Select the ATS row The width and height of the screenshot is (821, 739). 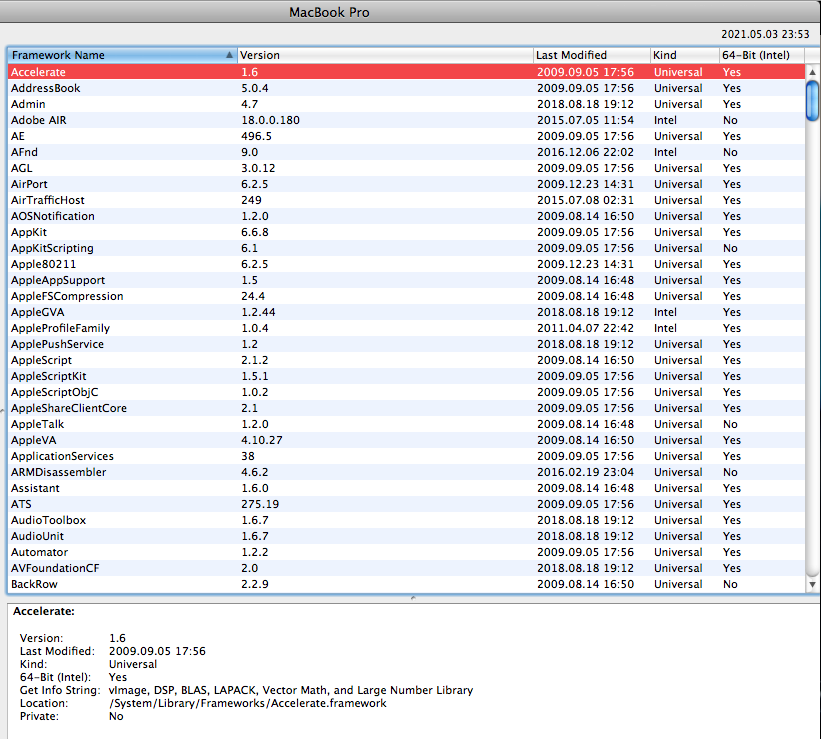[406, 504]
